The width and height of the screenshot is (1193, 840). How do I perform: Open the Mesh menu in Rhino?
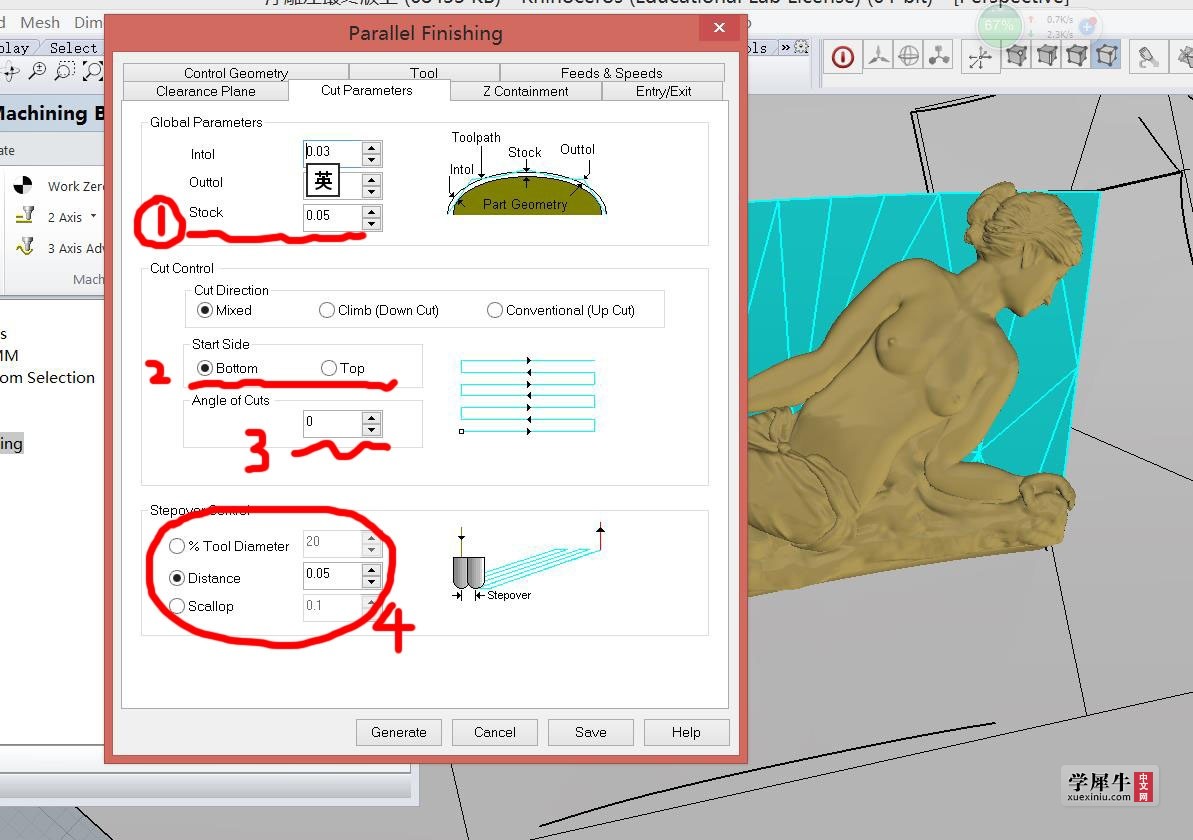pos(40,23)
